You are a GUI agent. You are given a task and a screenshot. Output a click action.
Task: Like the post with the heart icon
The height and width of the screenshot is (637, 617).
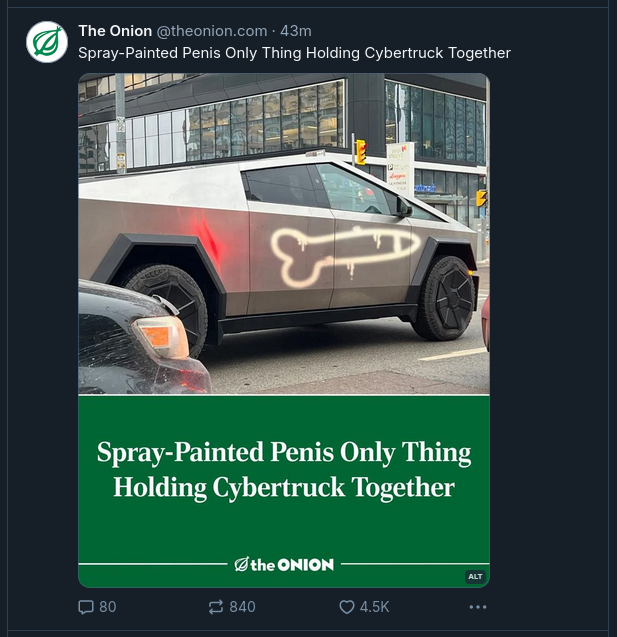[x=346, y=607]
